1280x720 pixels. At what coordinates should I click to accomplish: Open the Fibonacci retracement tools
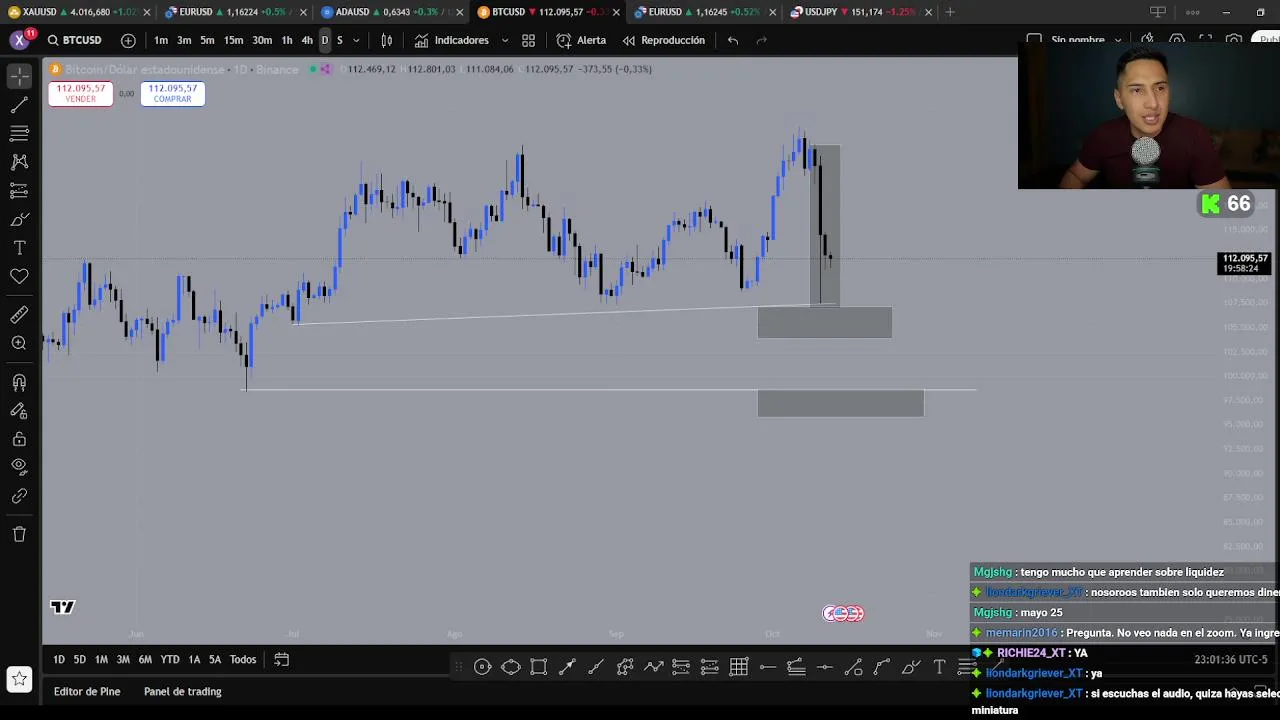[x=19, y=133]
